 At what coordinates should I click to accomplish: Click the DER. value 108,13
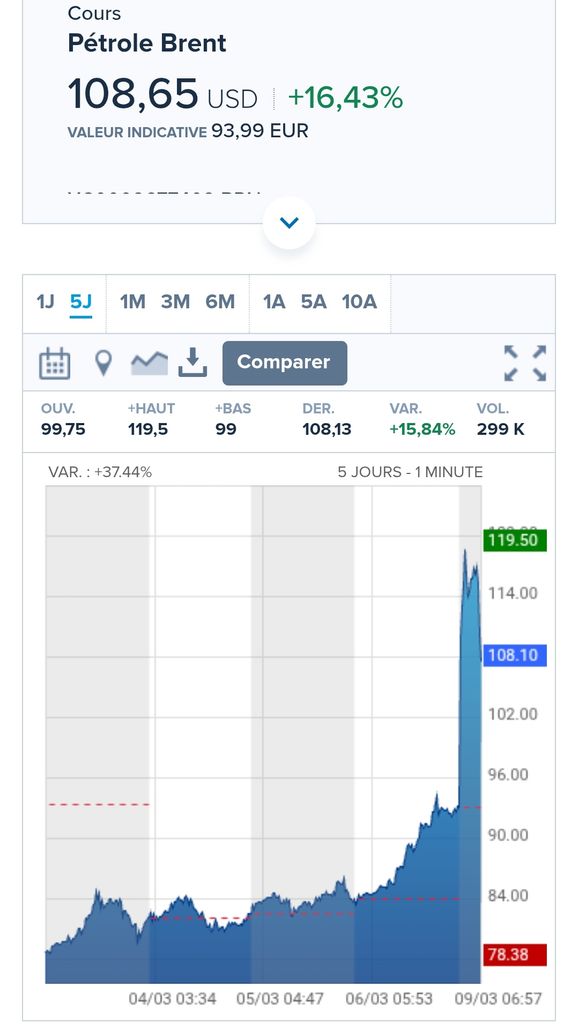(x=326, y=429)
